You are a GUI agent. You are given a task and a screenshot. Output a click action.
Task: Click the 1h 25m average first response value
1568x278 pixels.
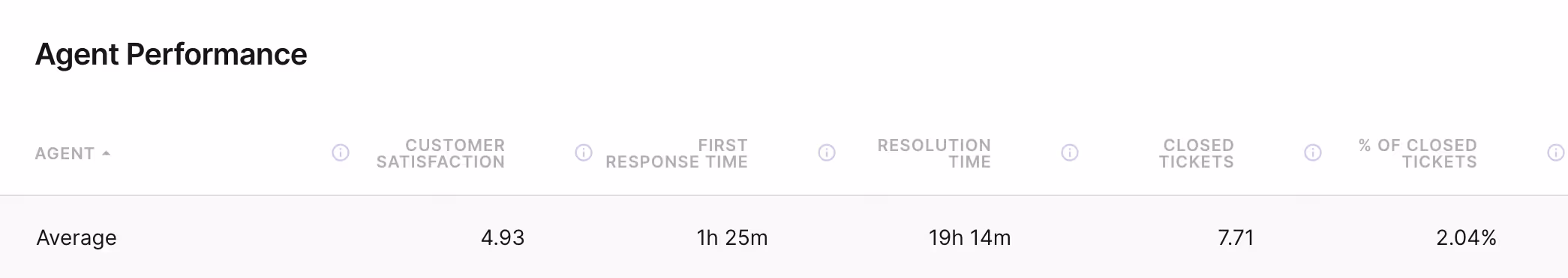pos(732,238)
